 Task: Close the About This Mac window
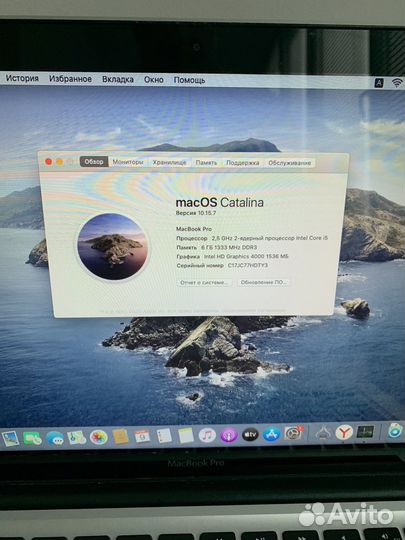[49, 162]
